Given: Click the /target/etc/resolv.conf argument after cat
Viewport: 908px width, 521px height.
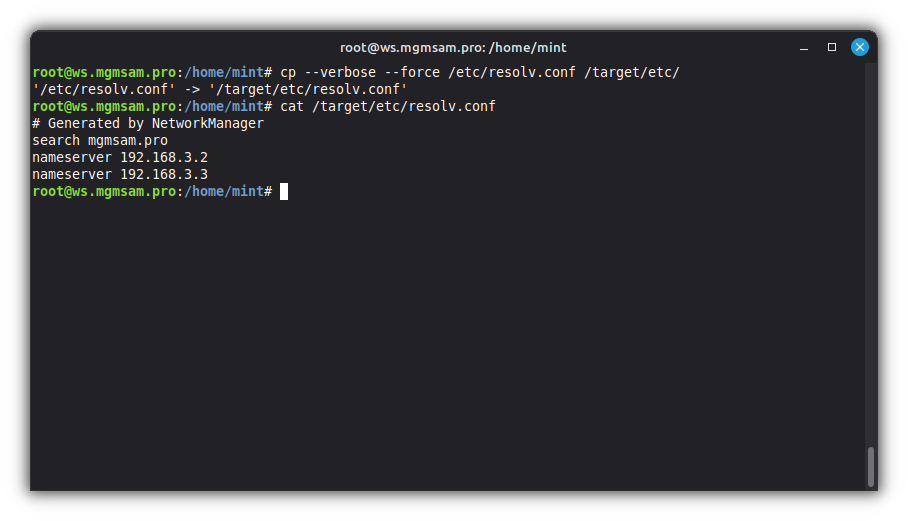Looking at the screenshot, I should [x=404, y=106].
